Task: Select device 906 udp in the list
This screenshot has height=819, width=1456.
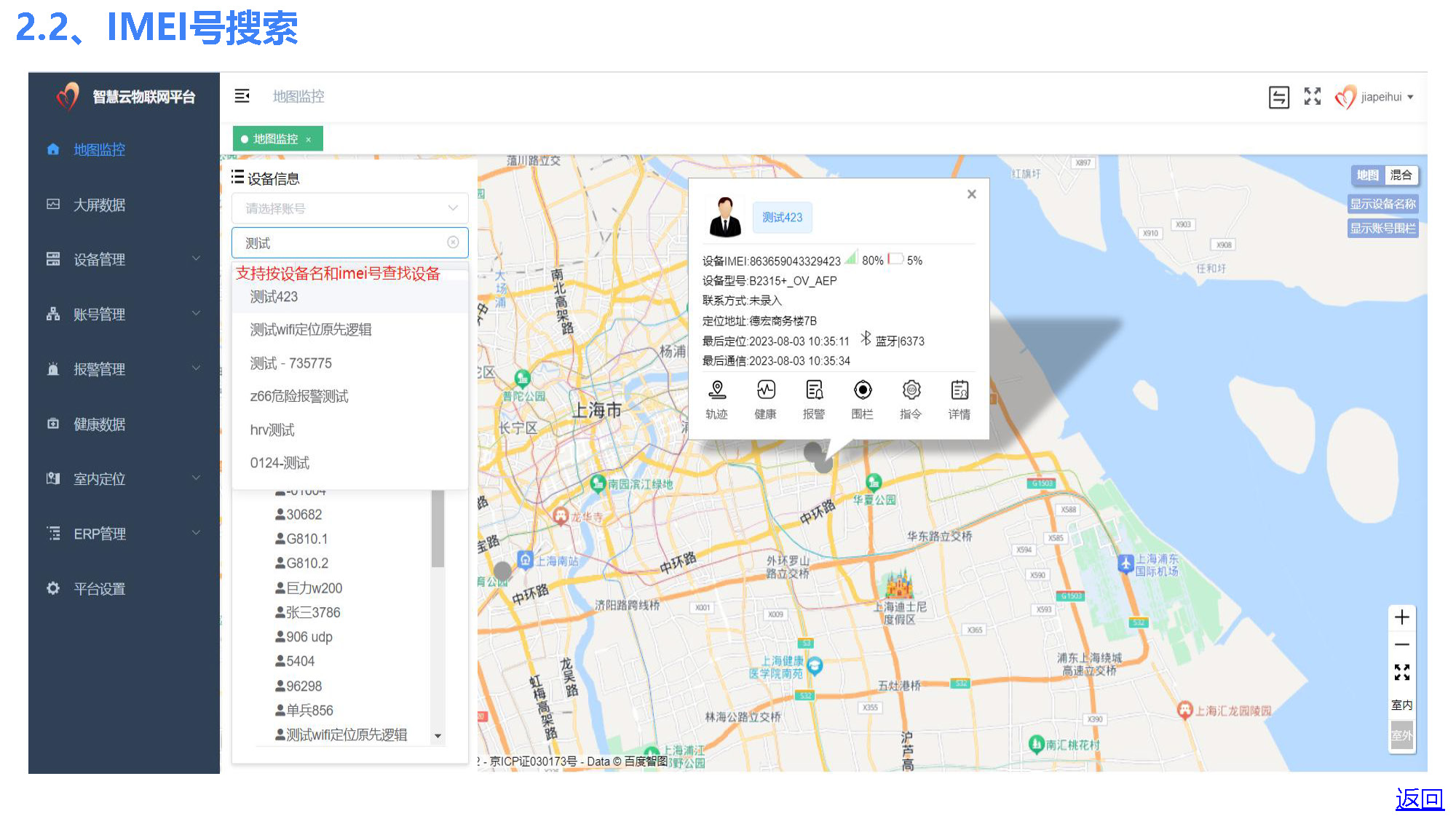Action: coord(304,637)
